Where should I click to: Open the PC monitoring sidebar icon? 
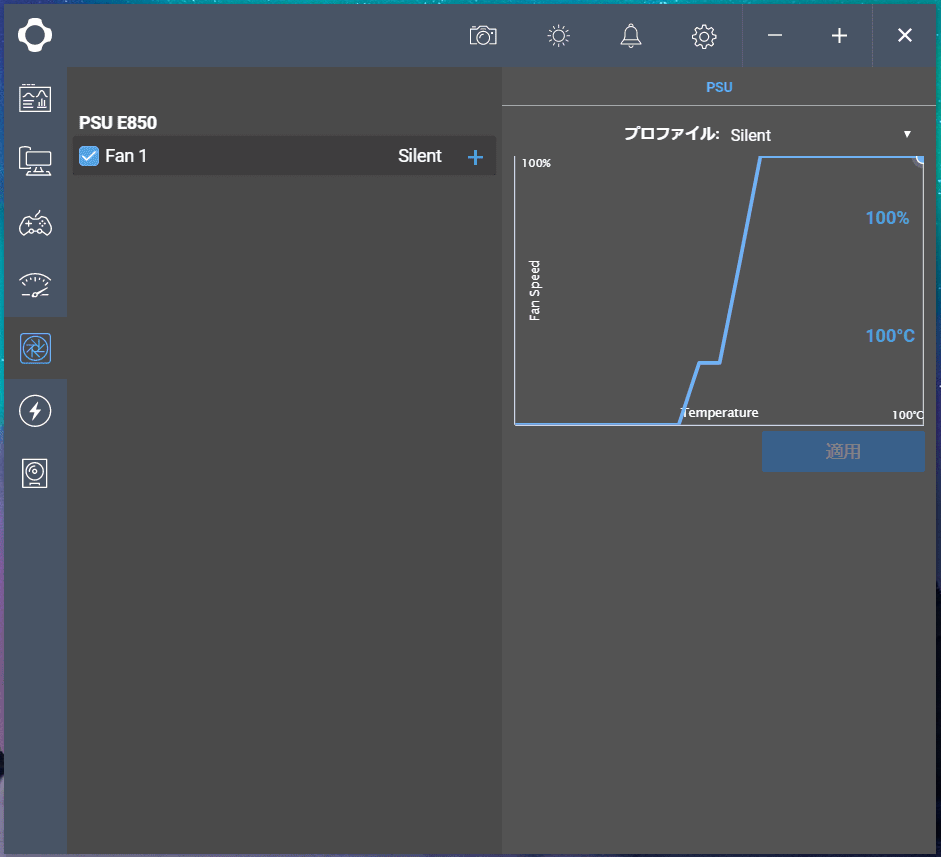35,98
